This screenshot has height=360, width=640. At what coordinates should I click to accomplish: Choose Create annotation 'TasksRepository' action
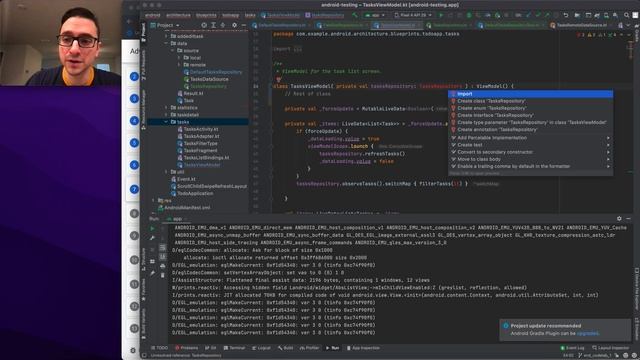coord(530,130)
